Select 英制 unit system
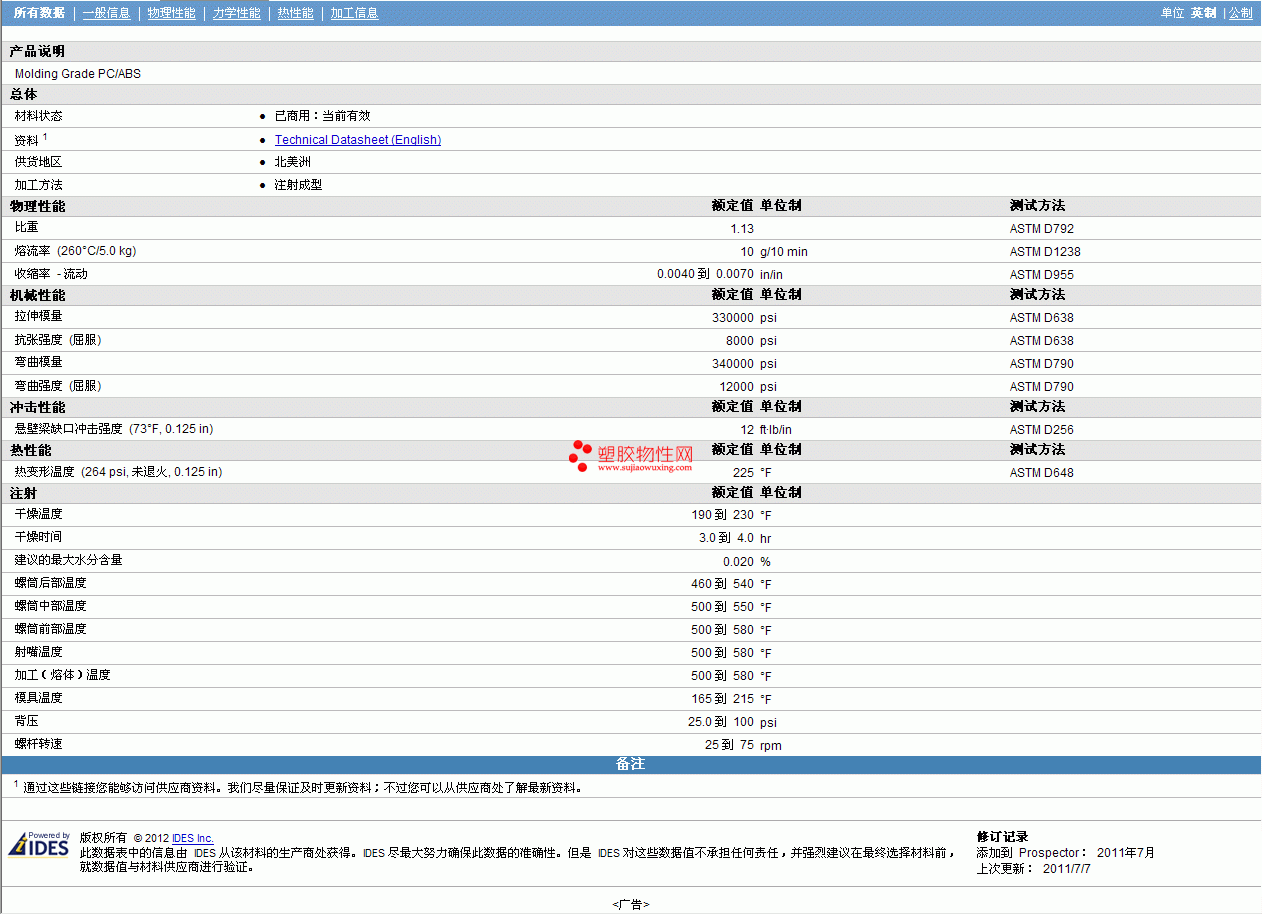The image size is (1262, 914). tap(1203, 13)
